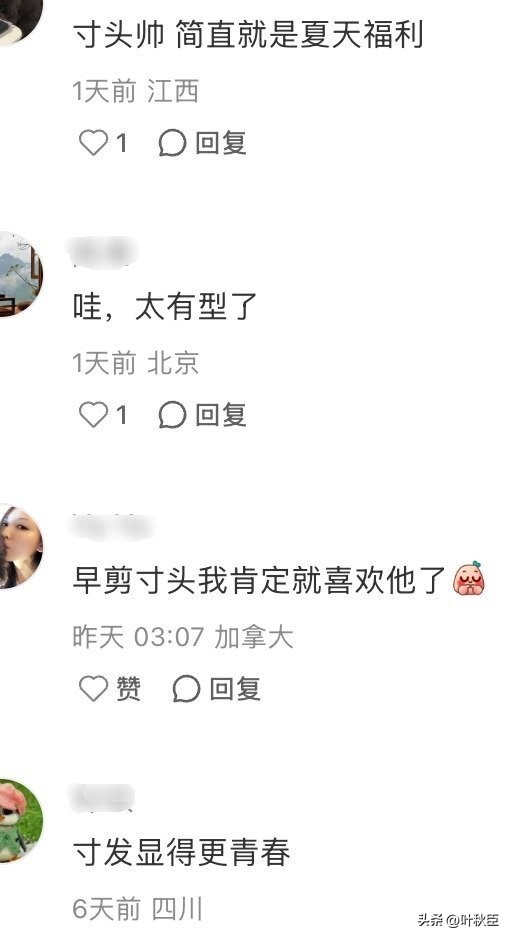Tap the heart on the Beijing comment

point(93,415)
